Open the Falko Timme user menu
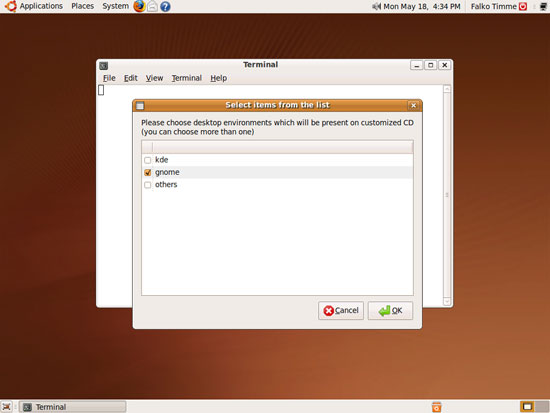 [x=494, y=6]
